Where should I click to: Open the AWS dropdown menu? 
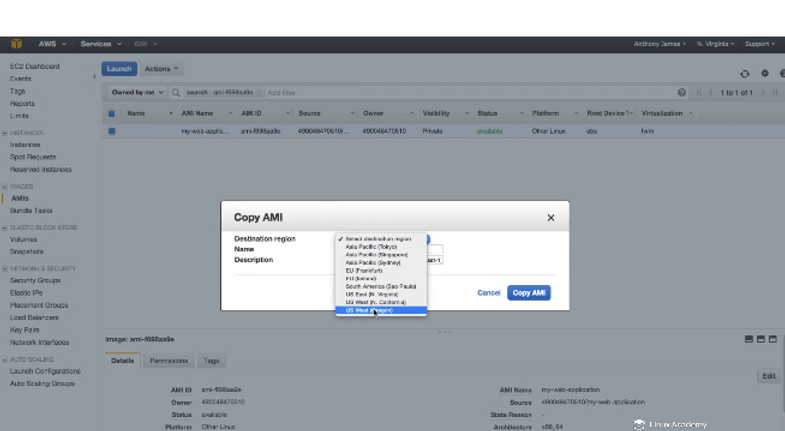53,44
